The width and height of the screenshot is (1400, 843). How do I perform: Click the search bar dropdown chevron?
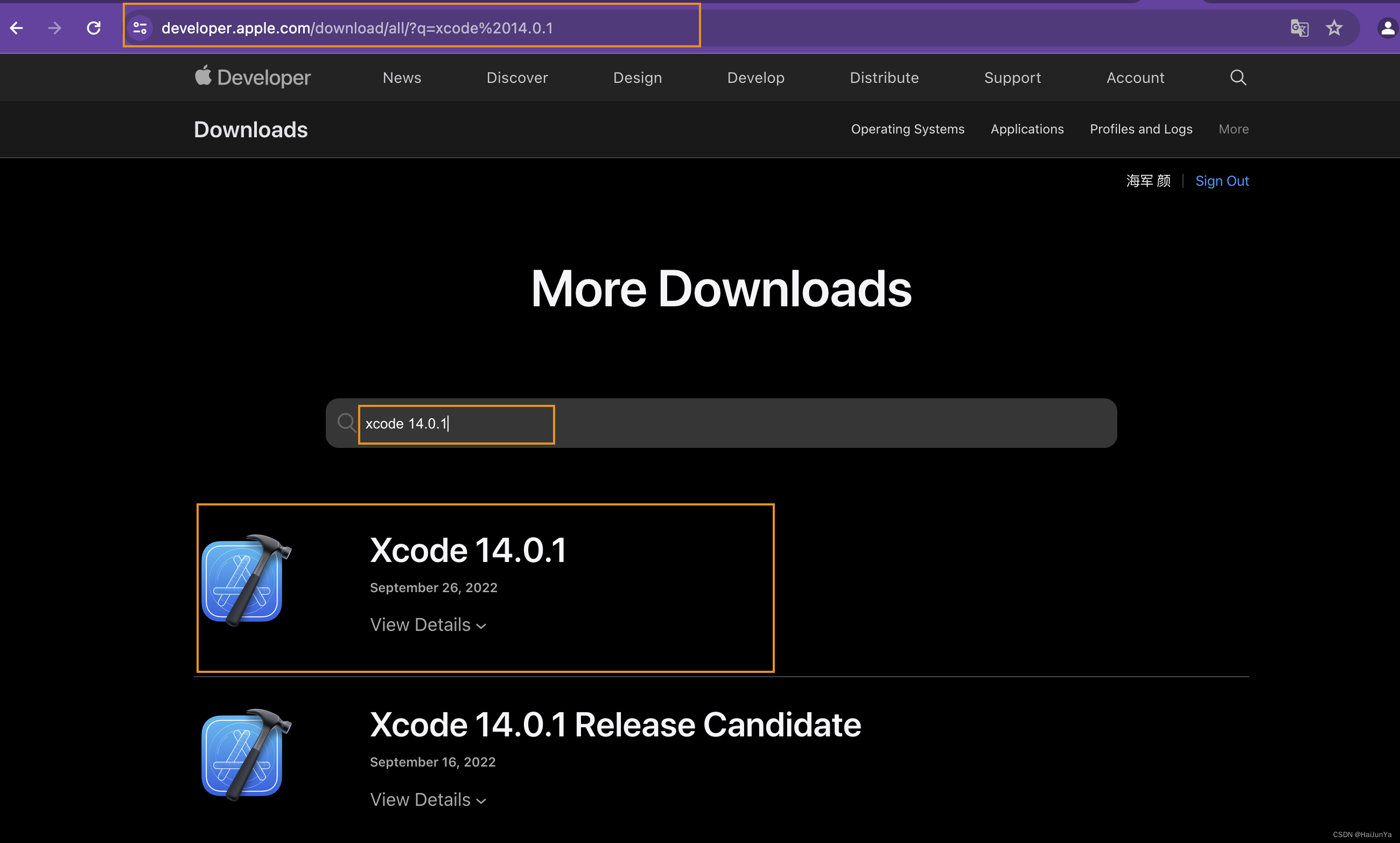(x=482, y=625)
